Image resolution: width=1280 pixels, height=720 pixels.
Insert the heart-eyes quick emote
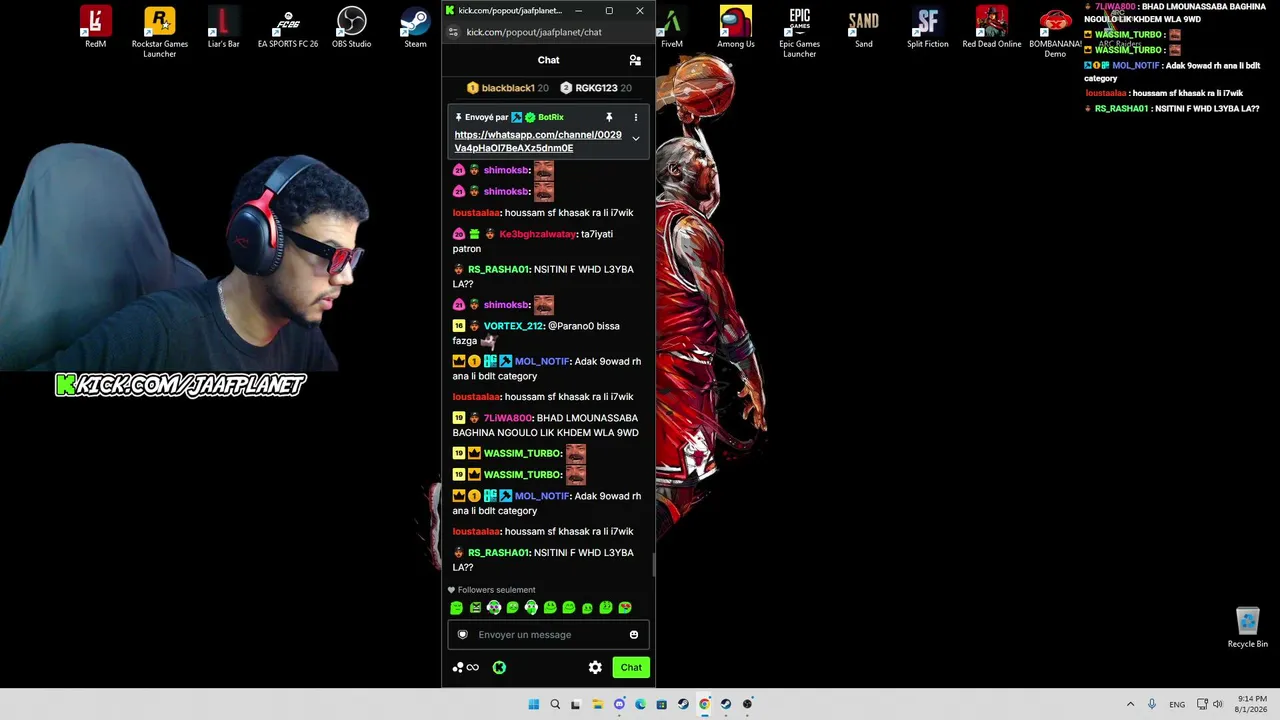click(x=625, y=607)
